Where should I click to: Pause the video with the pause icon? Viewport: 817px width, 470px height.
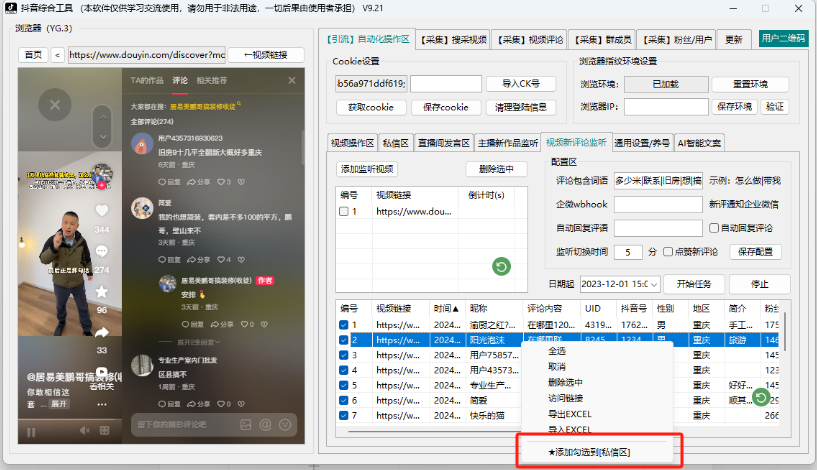pyautogui.click(x=31, y=432)
